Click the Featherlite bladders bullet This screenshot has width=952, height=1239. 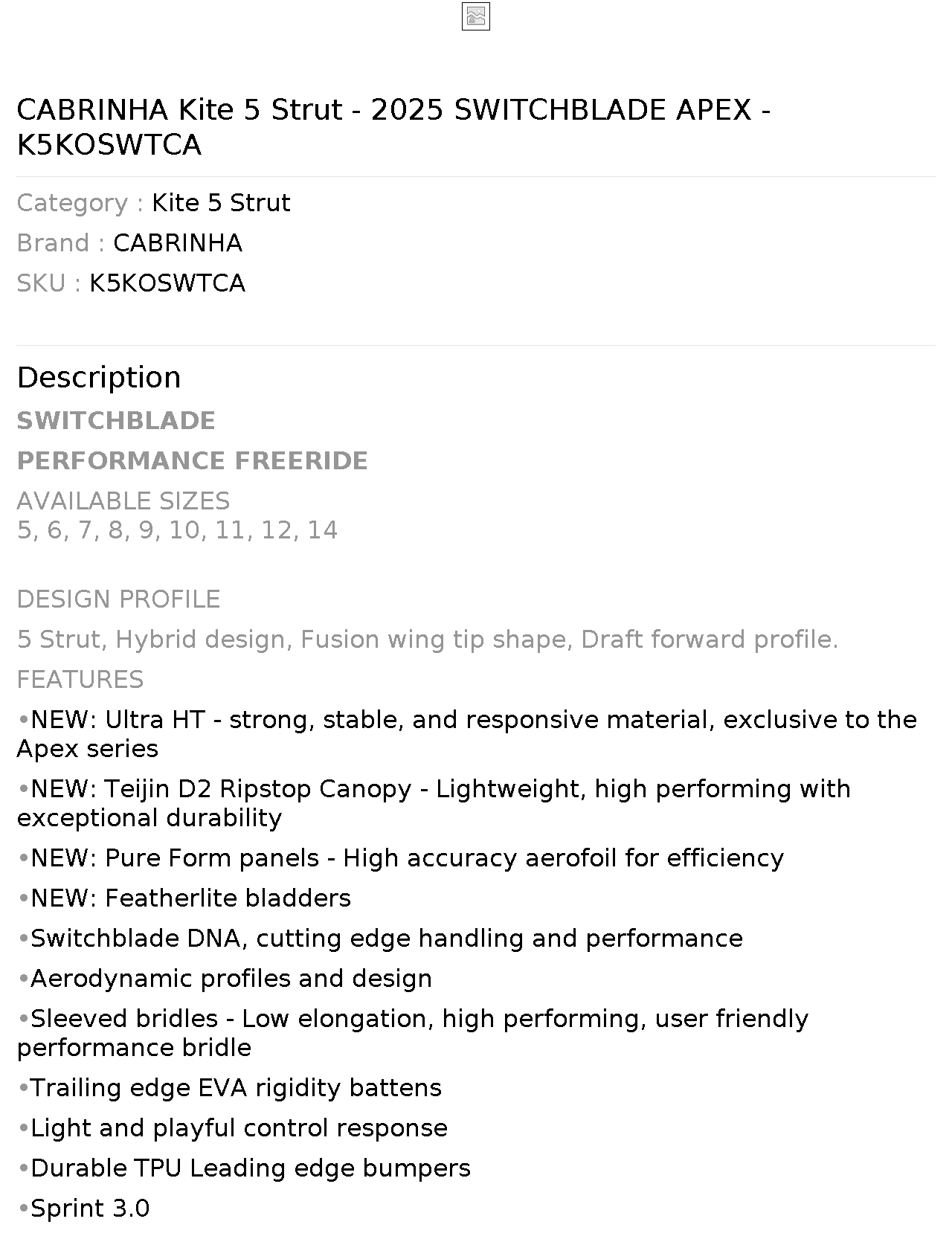pos(184,898)
